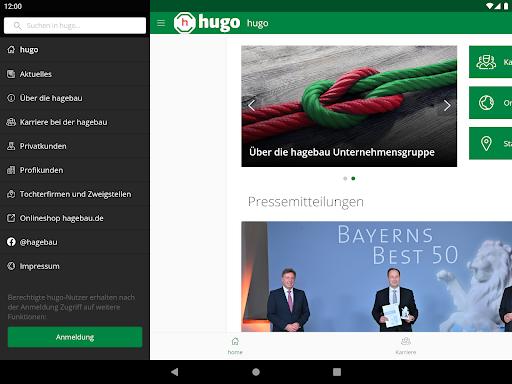
Task: Open Profikunden menu item
Action: coord(75,170)
